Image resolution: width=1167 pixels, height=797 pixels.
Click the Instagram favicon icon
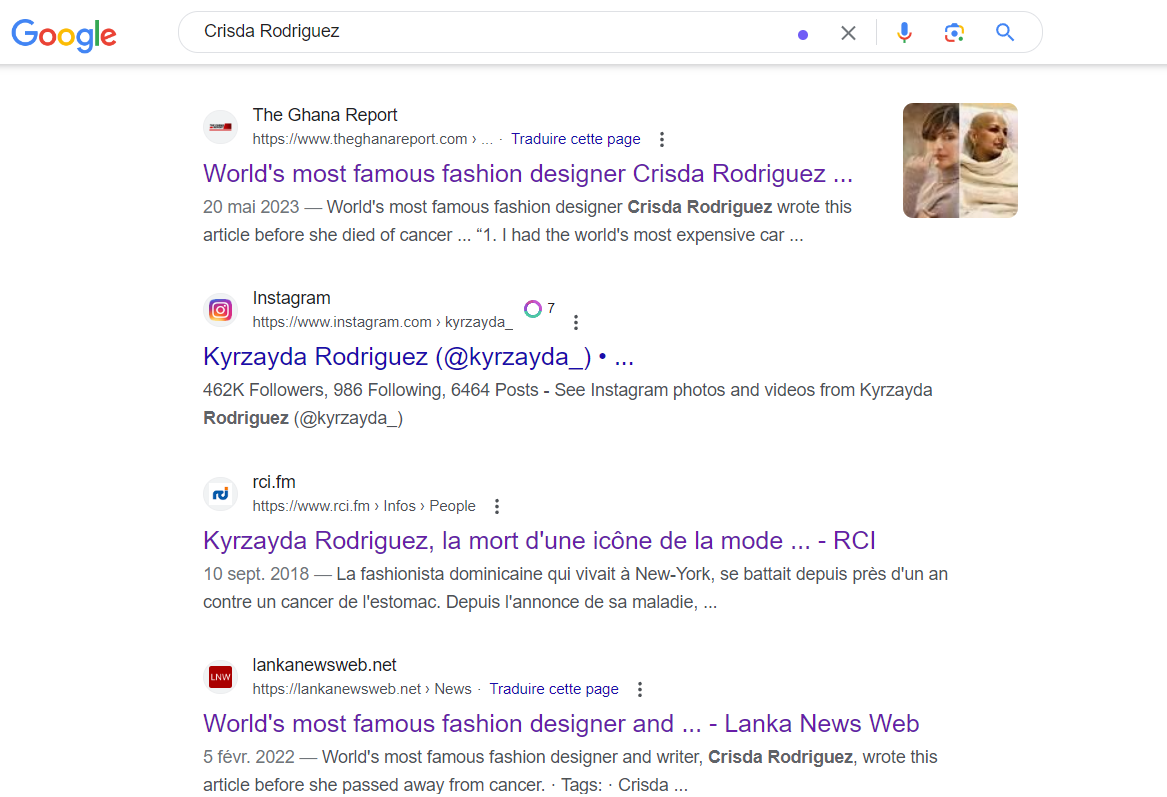pyautogui.click(x=220, y=310)
